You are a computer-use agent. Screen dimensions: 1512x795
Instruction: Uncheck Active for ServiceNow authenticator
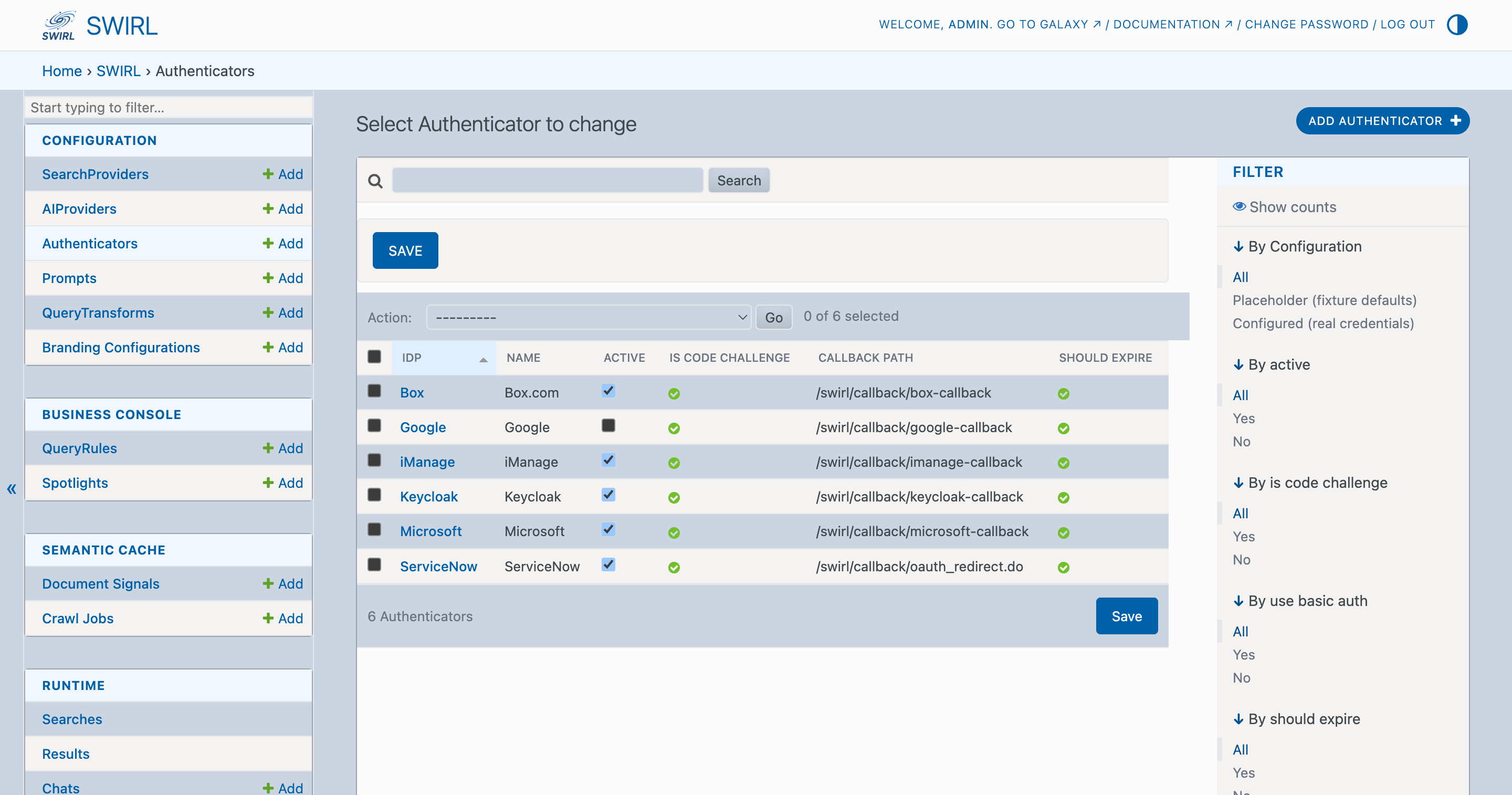608,564
